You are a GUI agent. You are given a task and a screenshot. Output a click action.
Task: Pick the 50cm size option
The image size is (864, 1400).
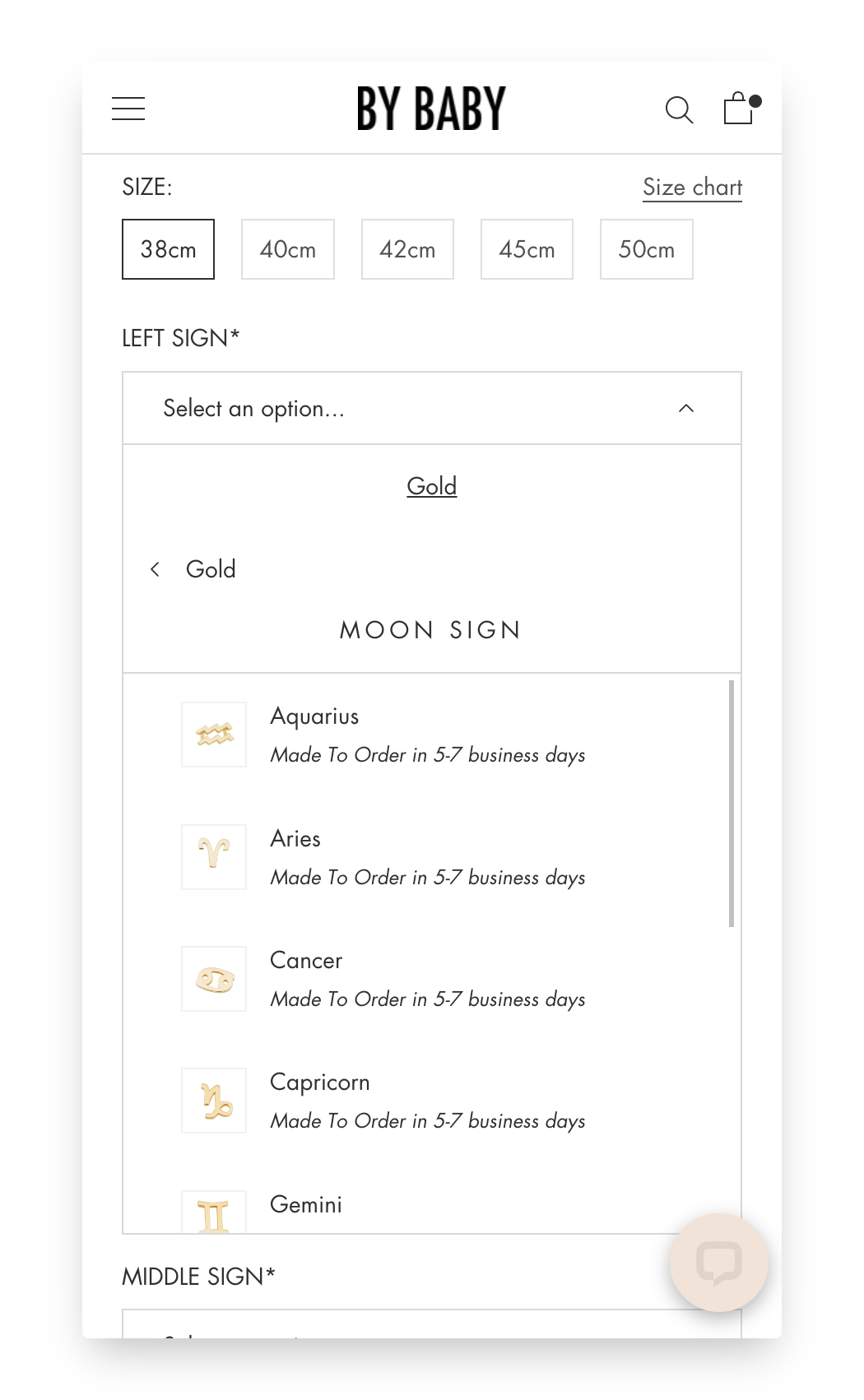646,249
